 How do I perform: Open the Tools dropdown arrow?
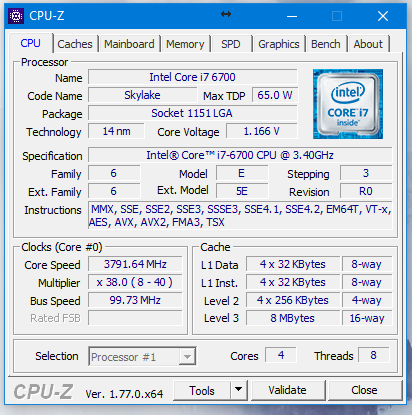pos(238,389)
